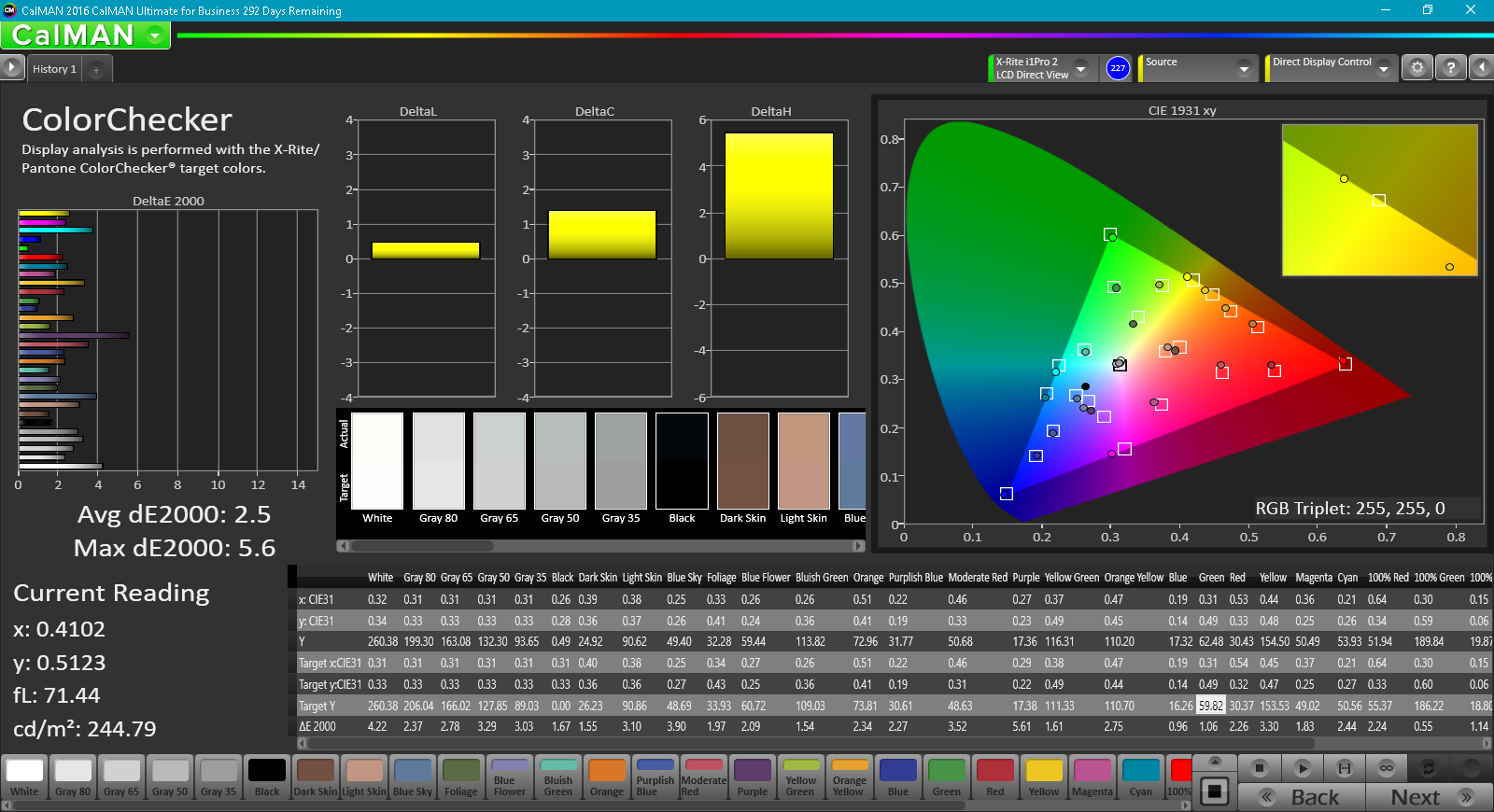
Task: Toggle the continuous infinity read button
Action: pos(1387,768)
